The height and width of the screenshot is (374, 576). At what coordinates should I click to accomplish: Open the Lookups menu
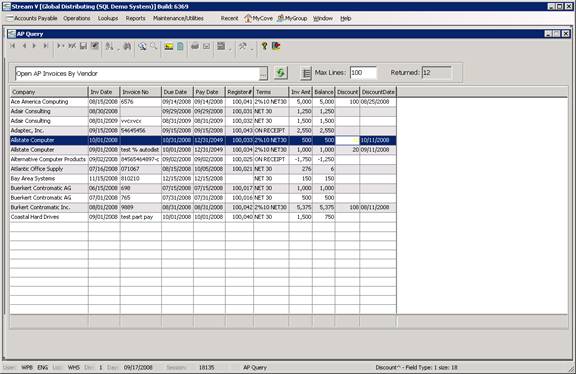tap(108, 18)
